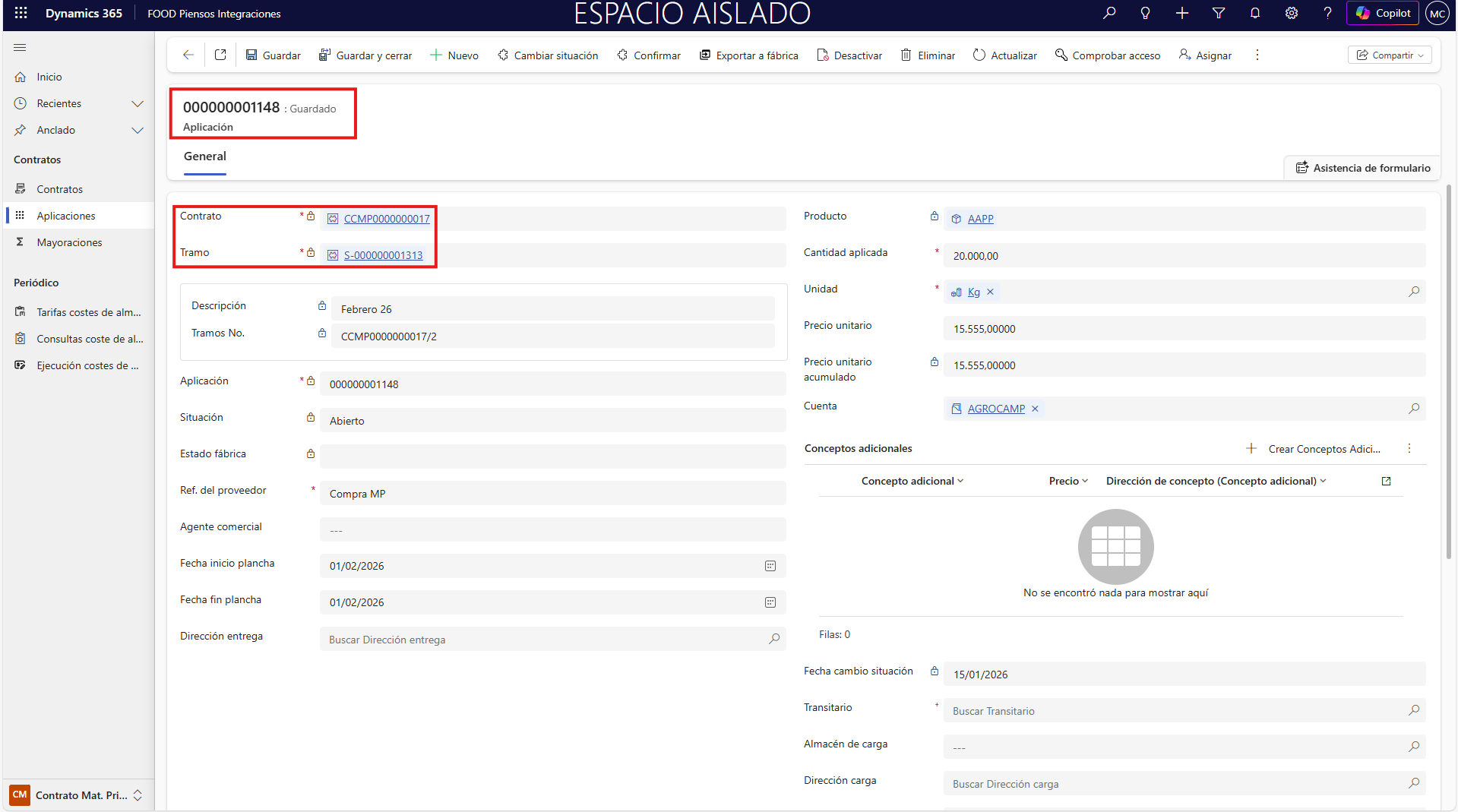
Task: Open record in new window icon
Action: click(220, 55)
